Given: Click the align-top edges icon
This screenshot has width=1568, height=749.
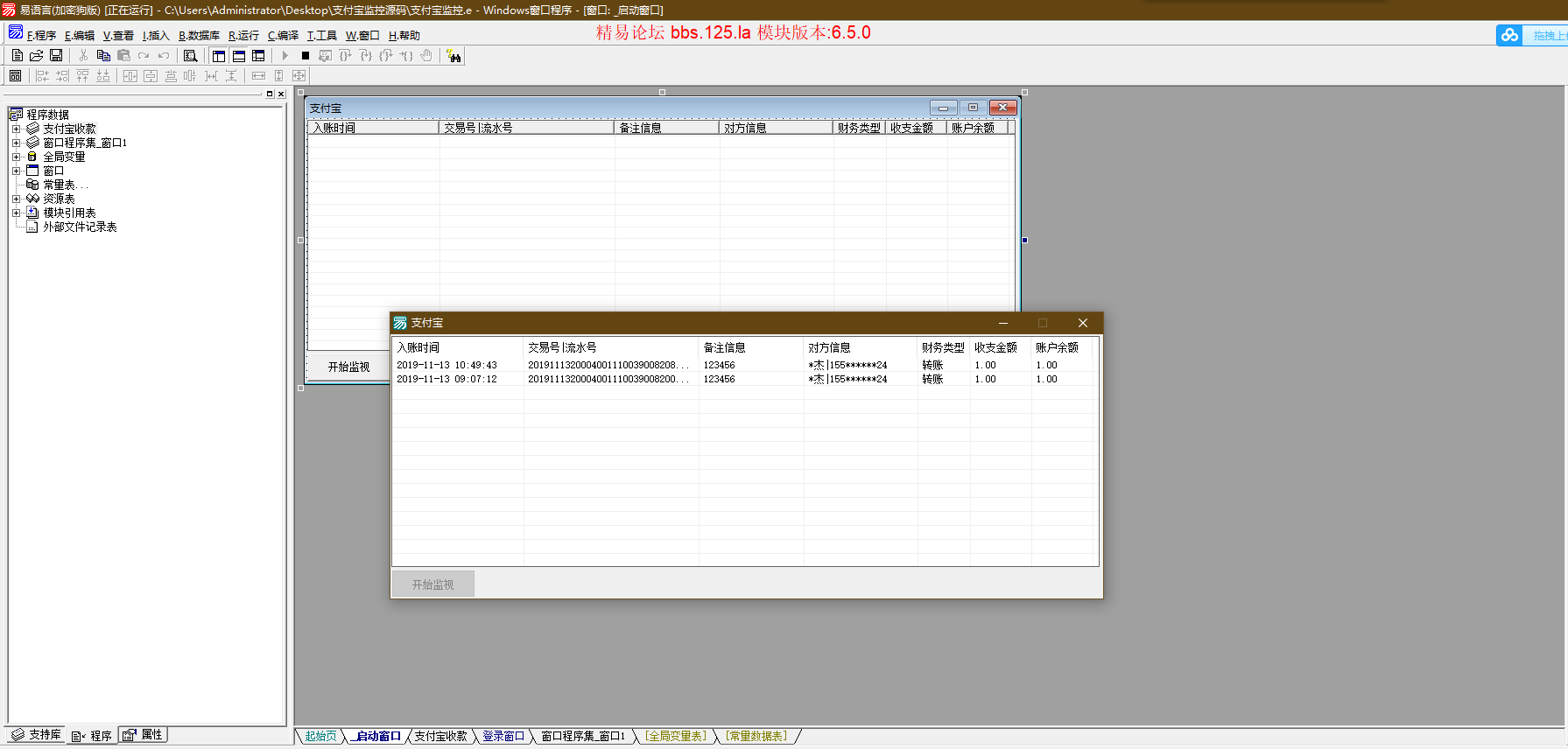Looking at the screenshot, I should [82, 75].
